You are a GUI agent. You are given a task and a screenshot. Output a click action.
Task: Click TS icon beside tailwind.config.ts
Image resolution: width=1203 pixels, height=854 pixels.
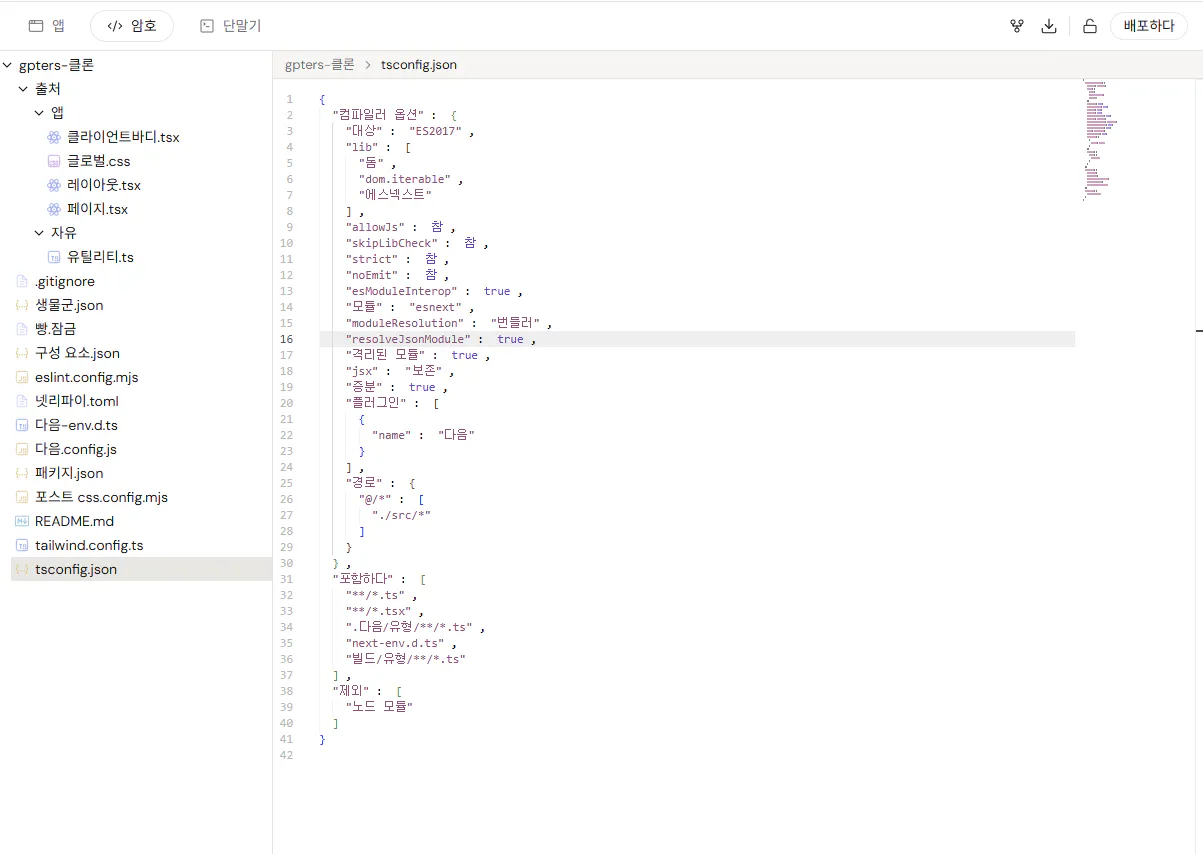point(22,545)
